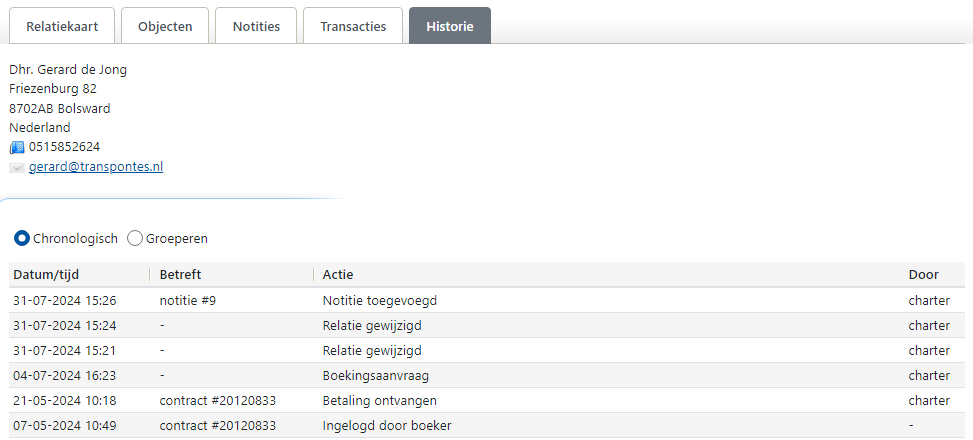
Task: Click the gerard@transpontes.nl email link
Action: click(x=96, y=167)
